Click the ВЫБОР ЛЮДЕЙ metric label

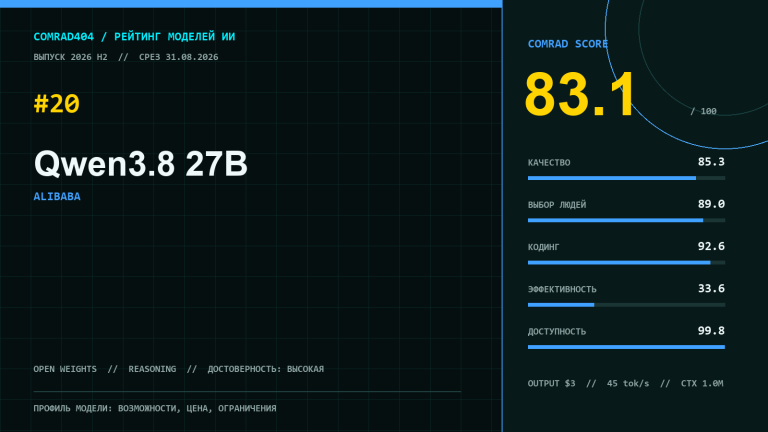(x=557, y=205)
